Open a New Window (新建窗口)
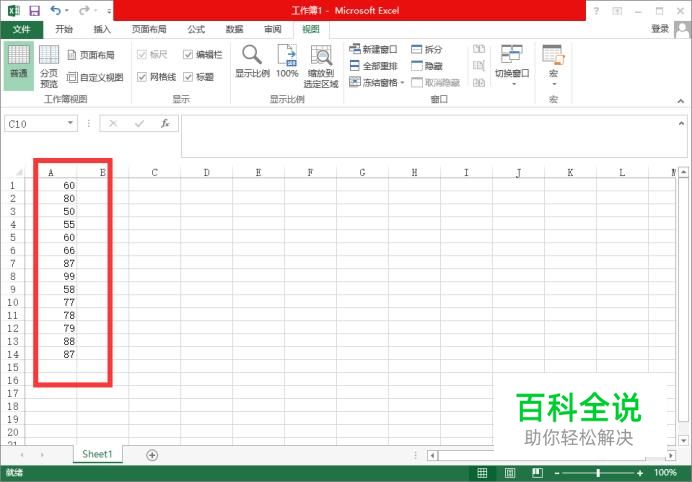The height and width of the screenshot is (482, 692). click(373, 49)
